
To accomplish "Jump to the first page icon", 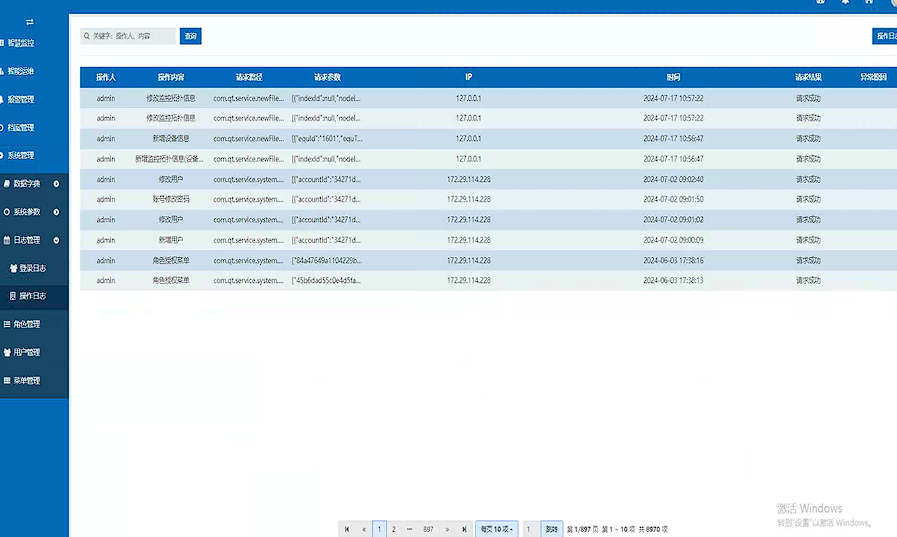I will click(x=347, y=529).
